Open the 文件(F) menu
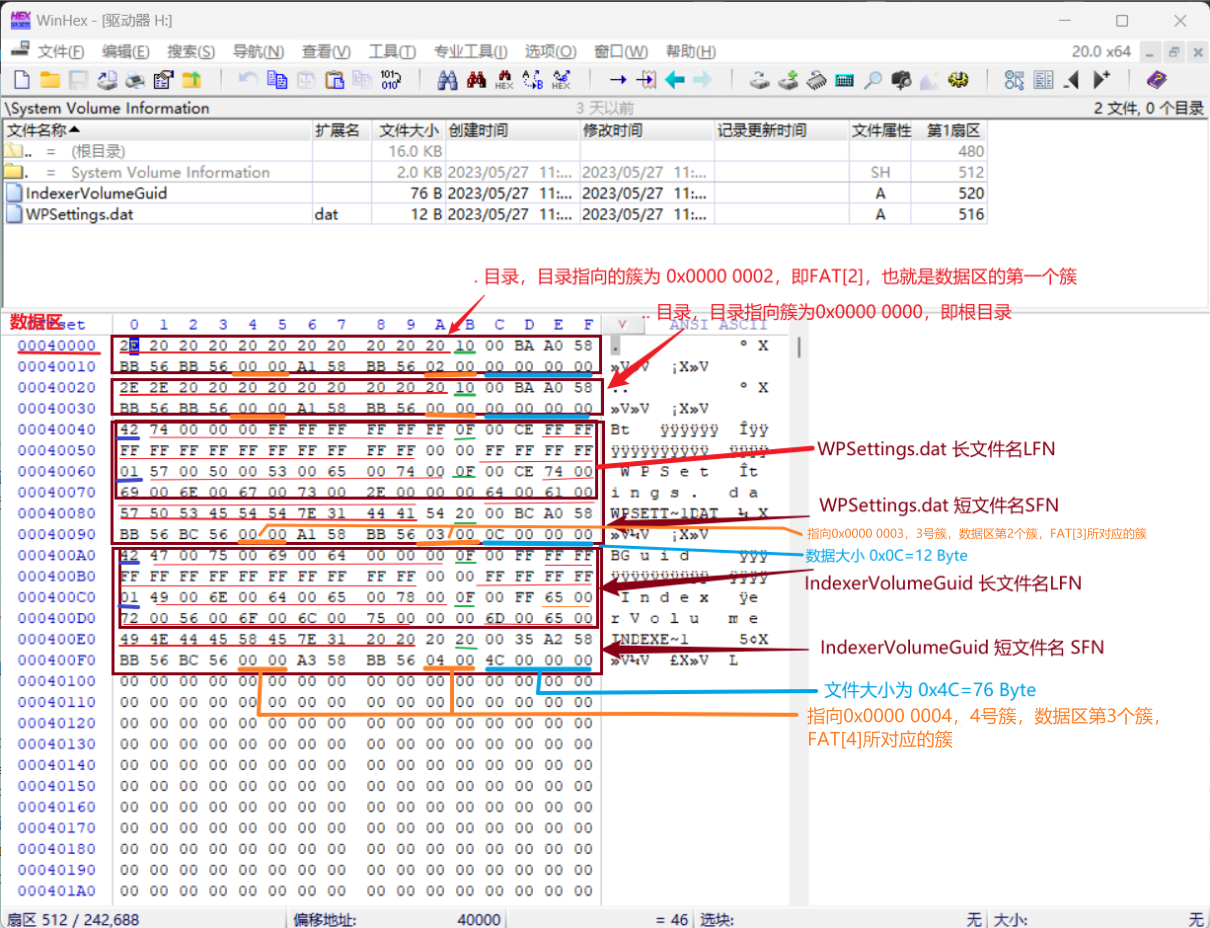This screenshot has height=928, width=1210. coord(61,52)
